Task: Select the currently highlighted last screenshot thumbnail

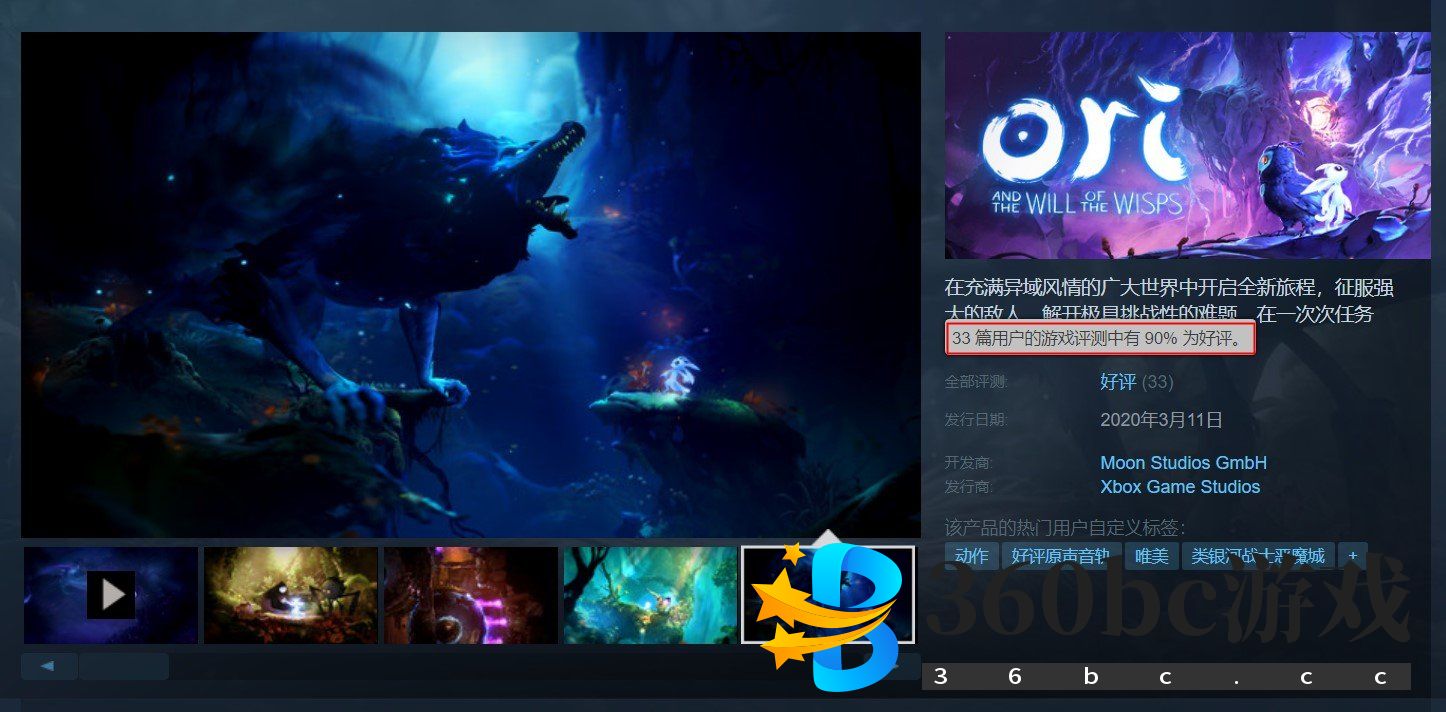Action: 828,594
